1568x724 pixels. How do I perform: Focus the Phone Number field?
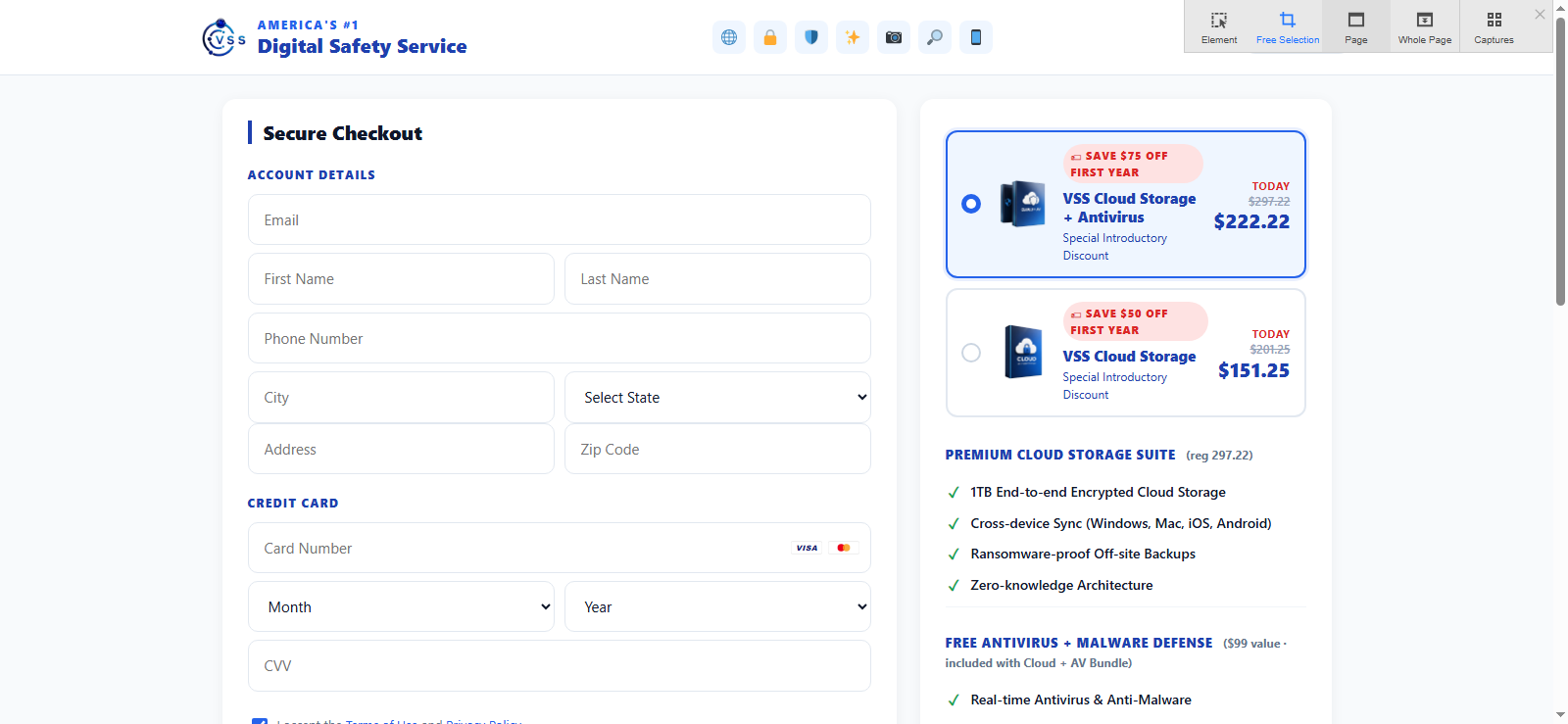coord(560,338)
